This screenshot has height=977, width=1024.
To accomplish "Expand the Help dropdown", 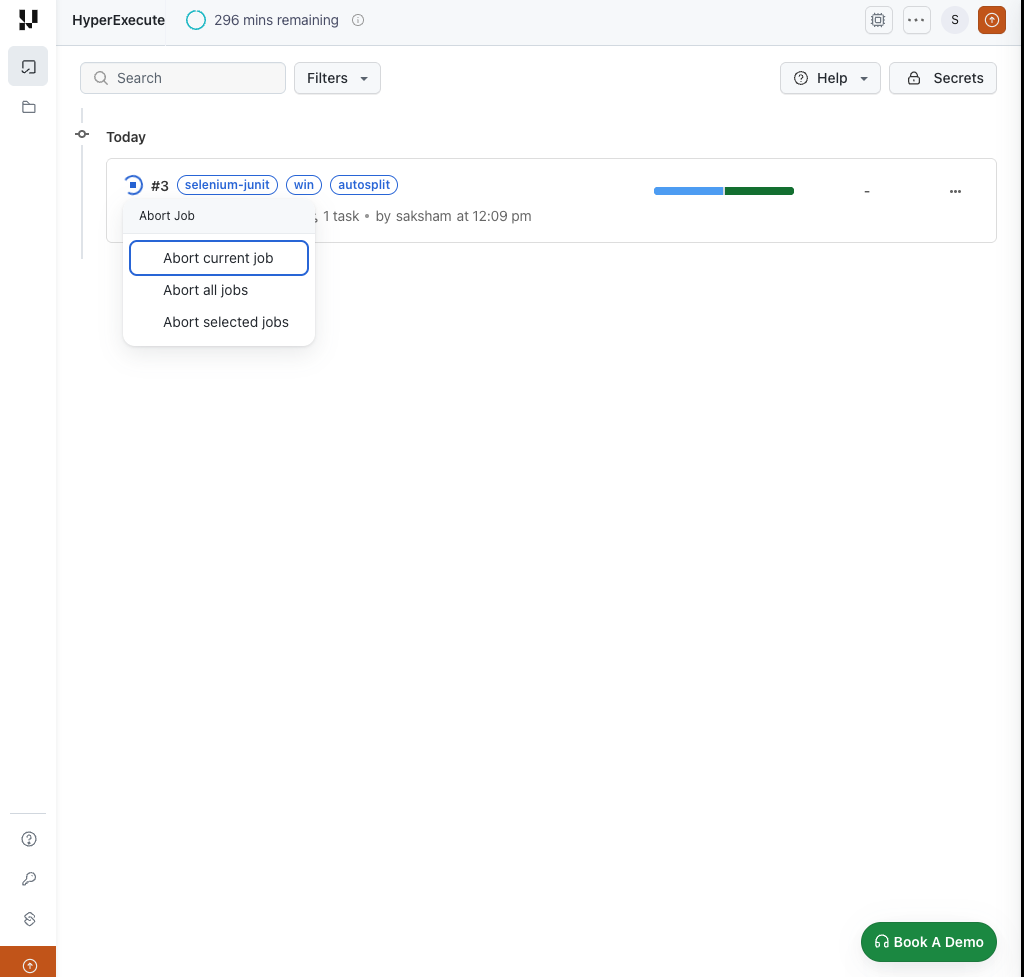I will pos(830,78).
